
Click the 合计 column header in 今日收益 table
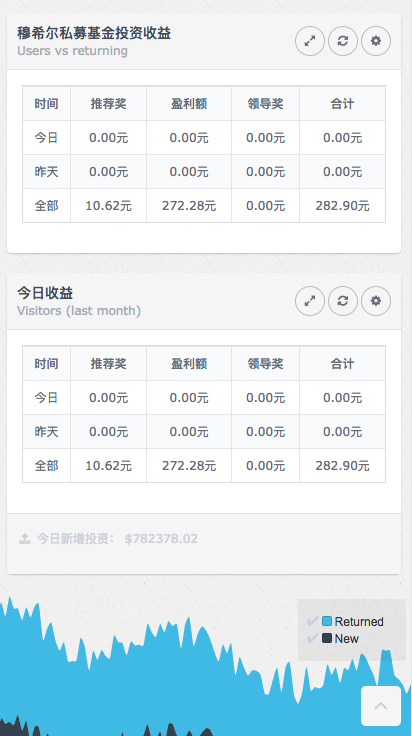pyautogui.click(x=343, y=363)
